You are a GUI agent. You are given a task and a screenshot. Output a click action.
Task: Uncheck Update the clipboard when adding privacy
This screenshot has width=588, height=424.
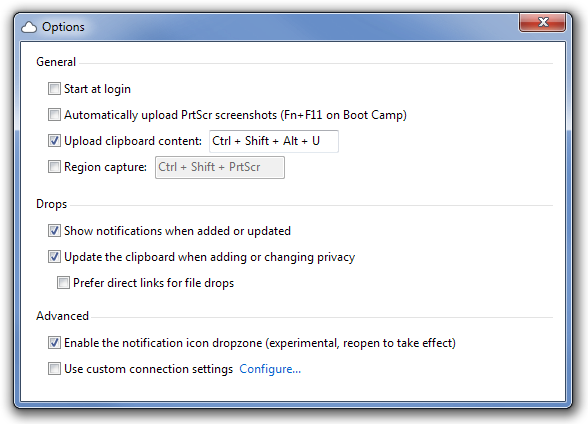coord(54,257)
